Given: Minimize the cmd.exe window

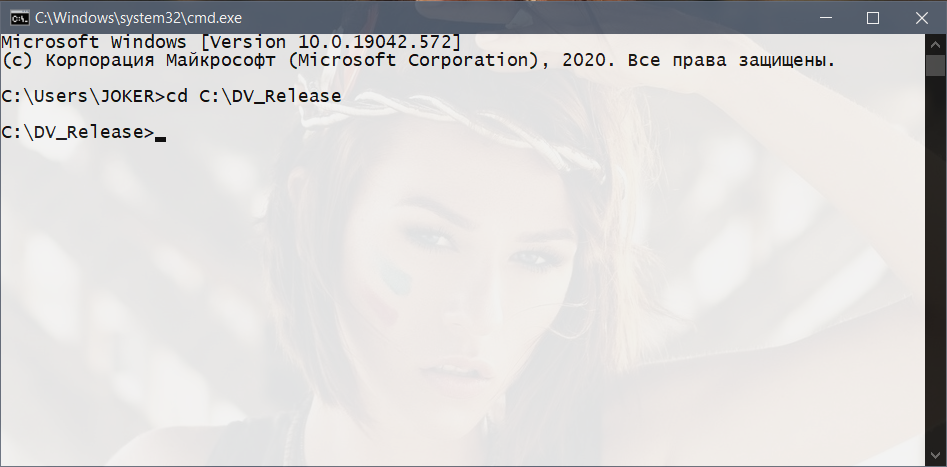Looking at the screenshot, I should point(826,18).
